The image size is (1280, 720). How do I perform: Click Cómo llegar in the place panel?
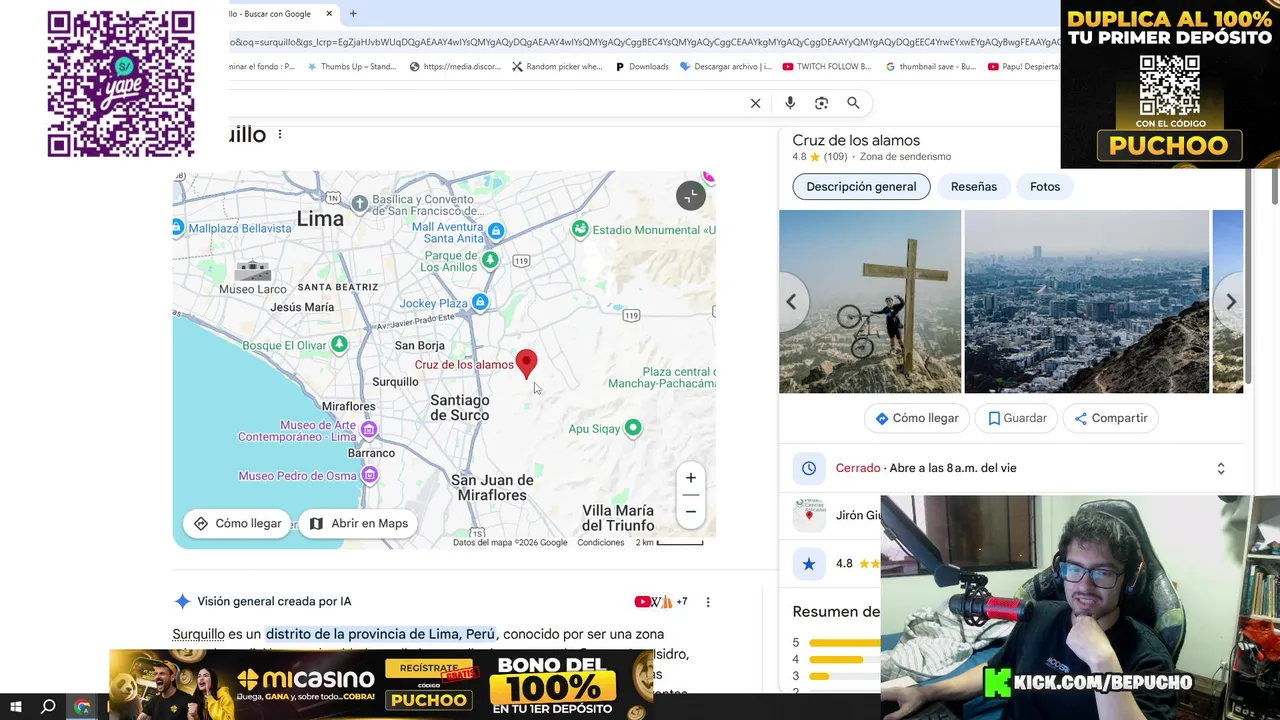(x=917, y=418)
